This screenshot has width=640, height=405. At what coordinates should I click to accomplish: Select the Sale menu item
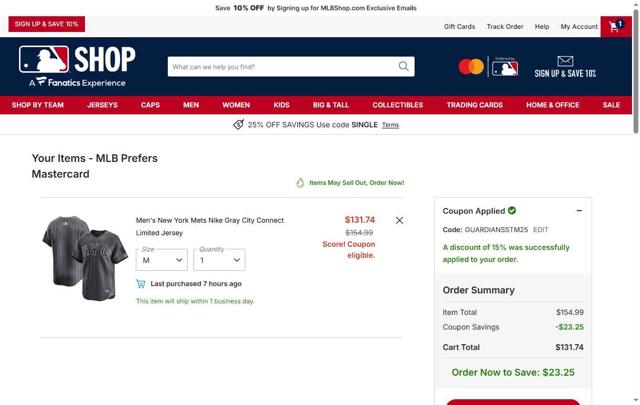click(611, 105)
